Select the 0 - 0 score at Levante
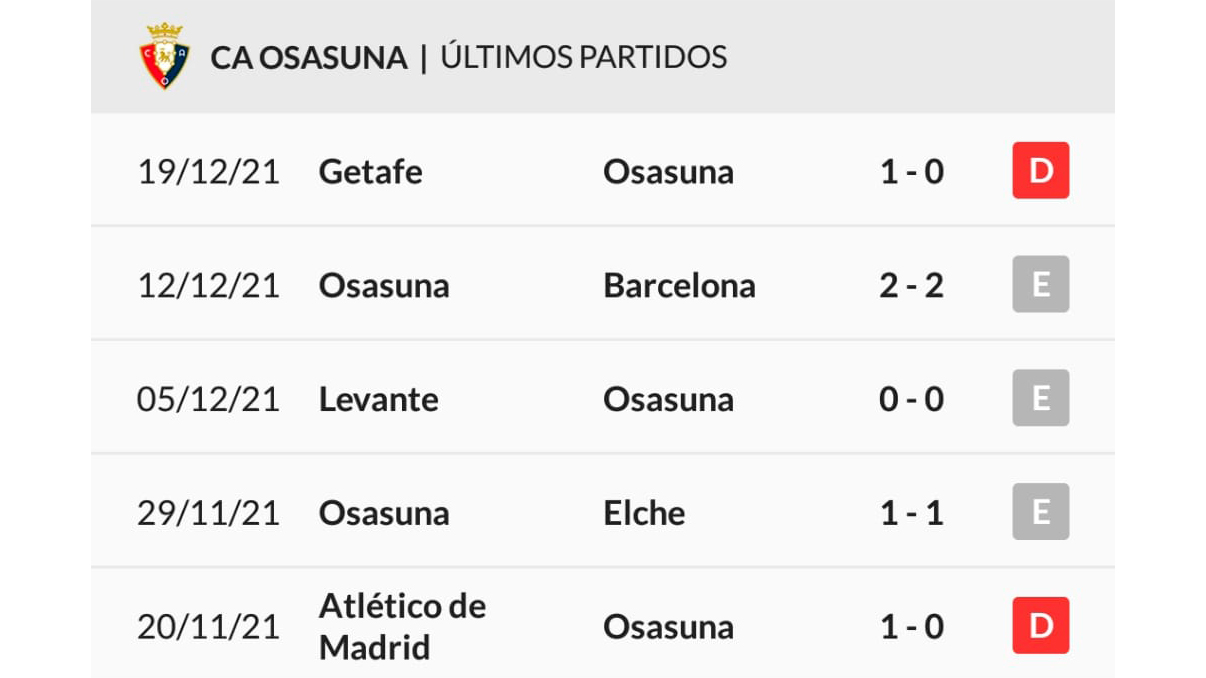 pos(912,400)
